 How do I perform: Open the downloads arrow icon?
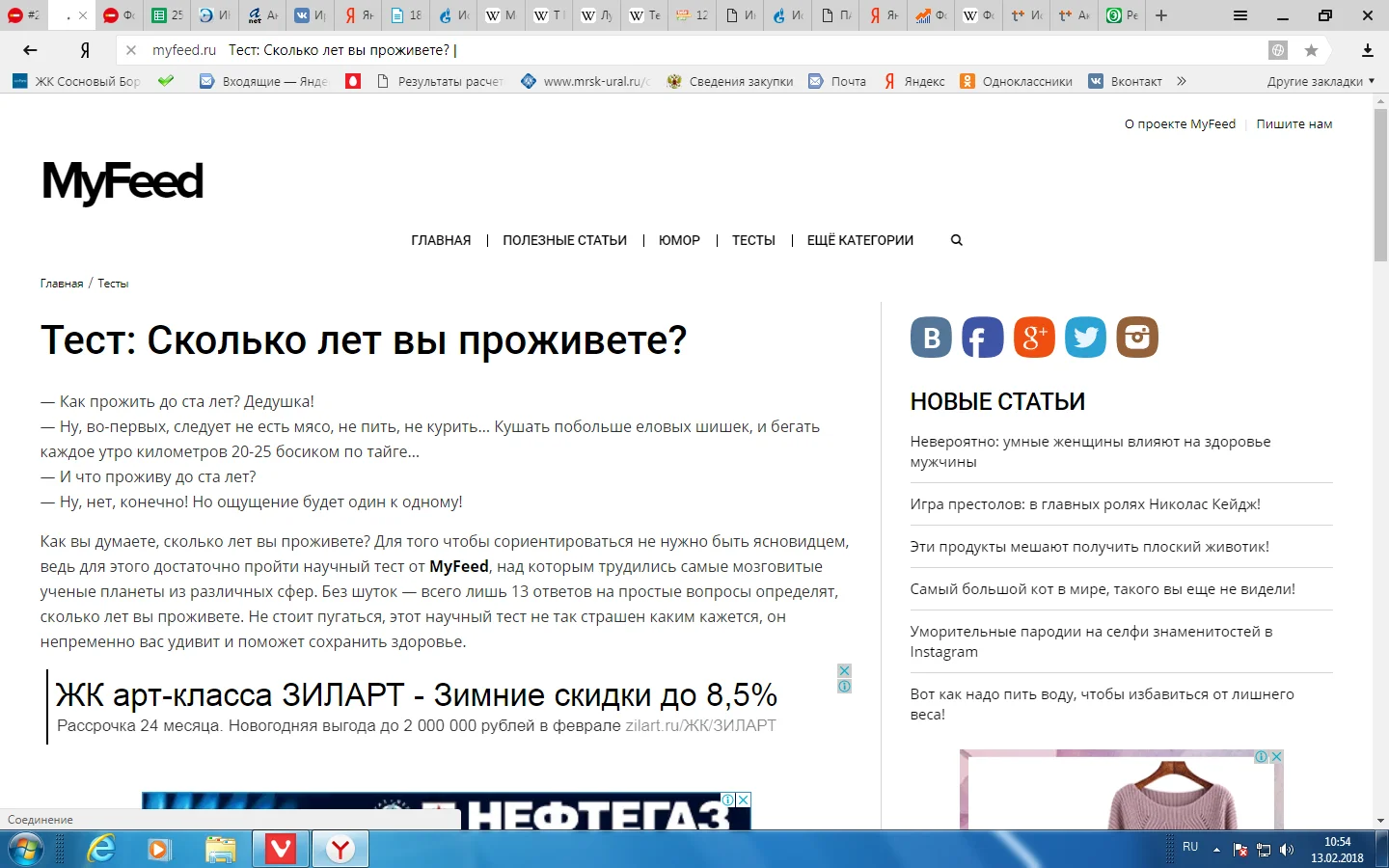1368,50
